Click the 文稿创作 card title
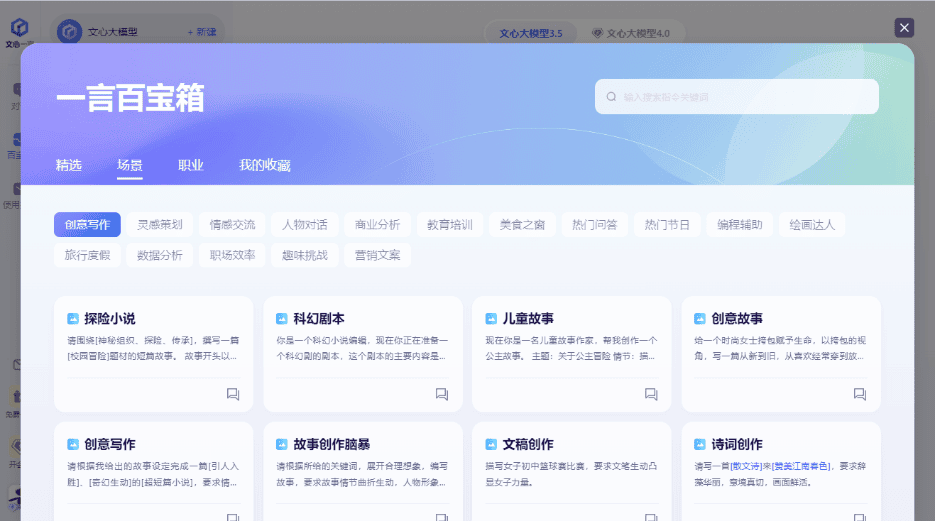Viewport: 935px width, 521px height. pos(528,444)
